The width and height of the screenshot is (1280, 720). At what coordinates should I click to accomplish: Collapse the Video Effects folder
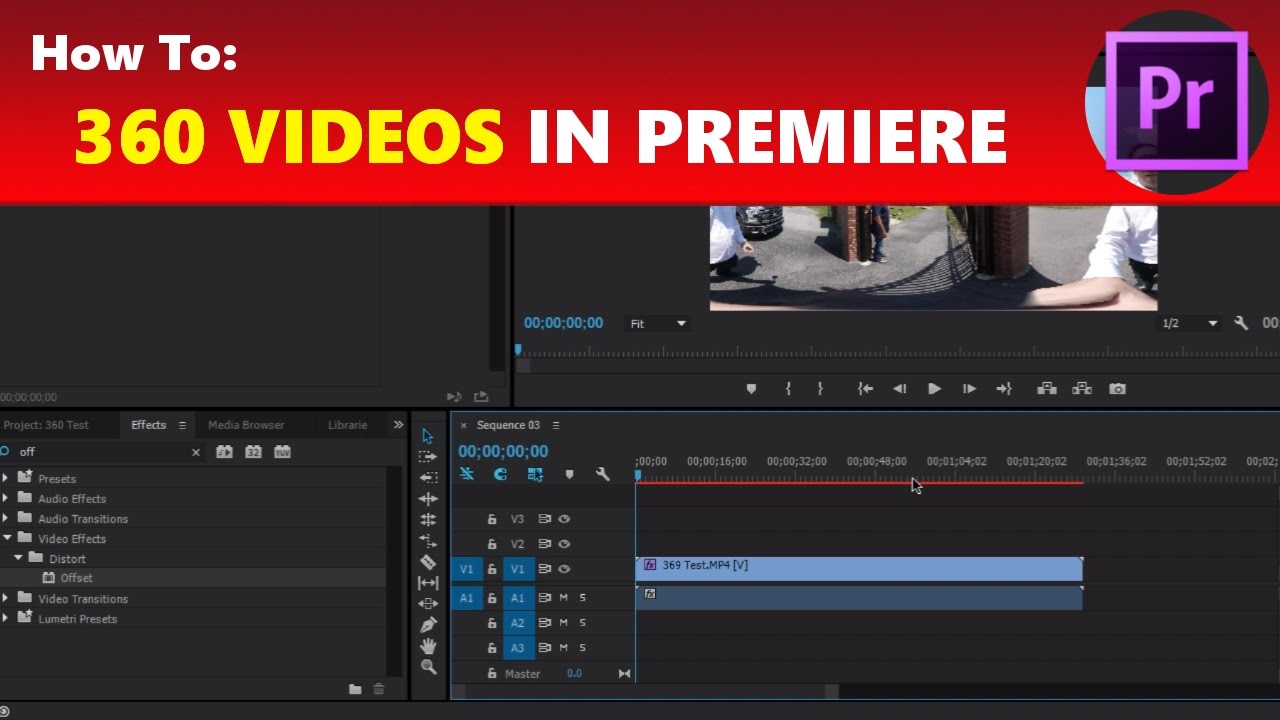(6, 538)
